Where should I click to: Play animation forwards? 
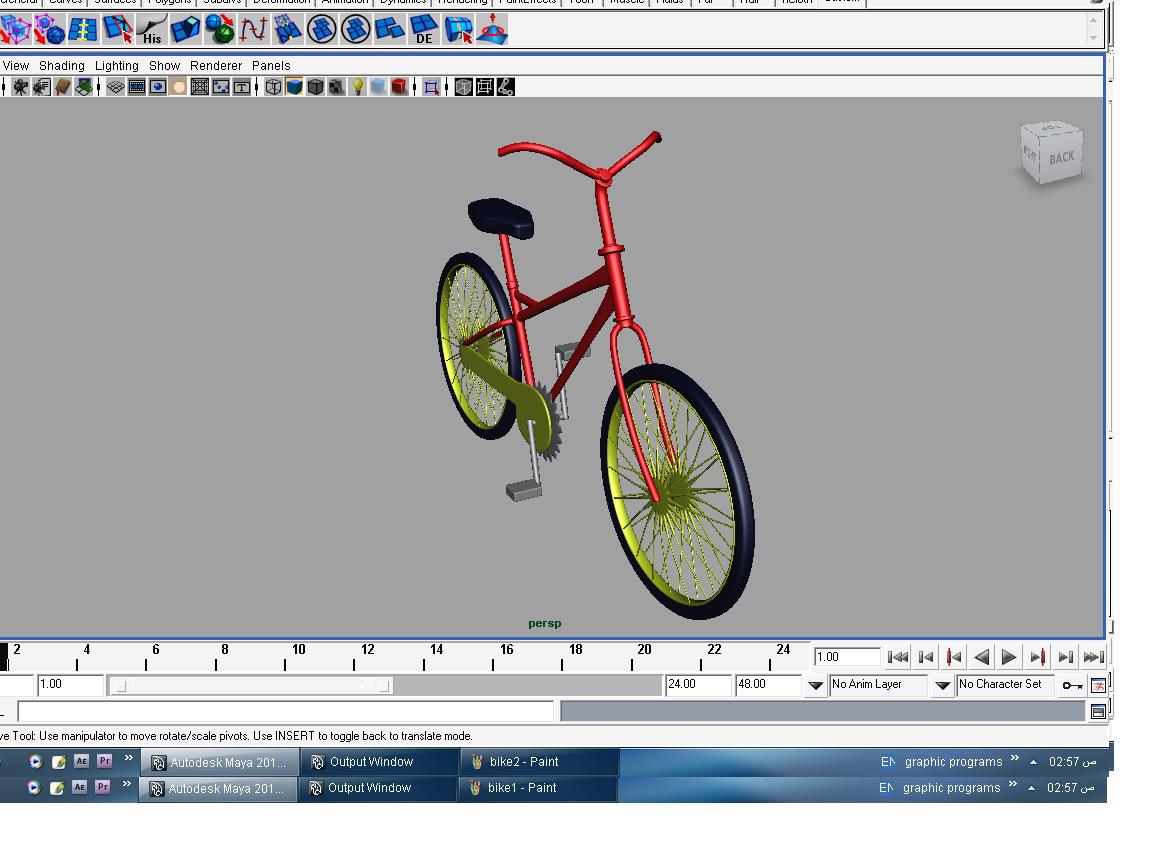[x=1009, y=657]
